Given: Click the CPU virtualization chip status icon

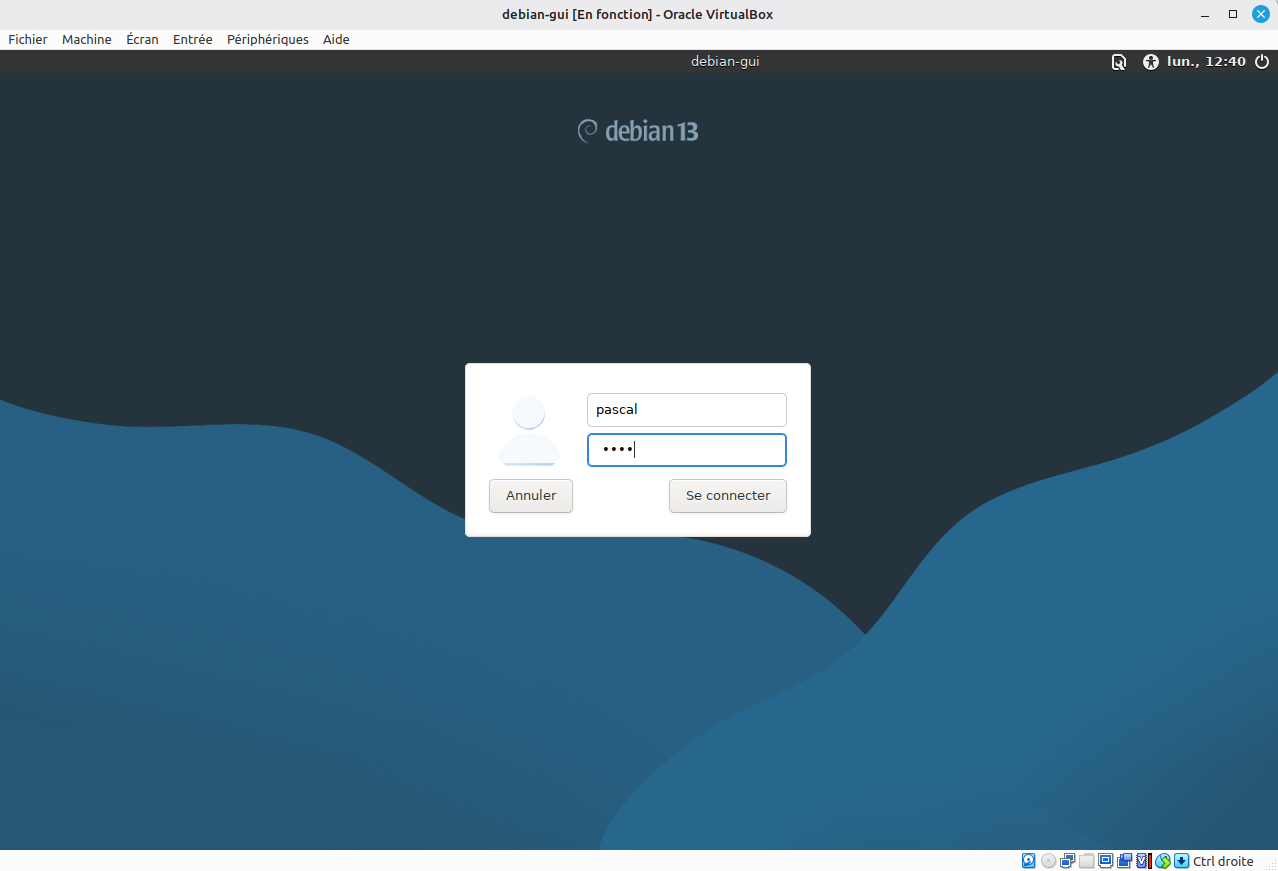Looking at the screenshot, I should coord(1143,861).
